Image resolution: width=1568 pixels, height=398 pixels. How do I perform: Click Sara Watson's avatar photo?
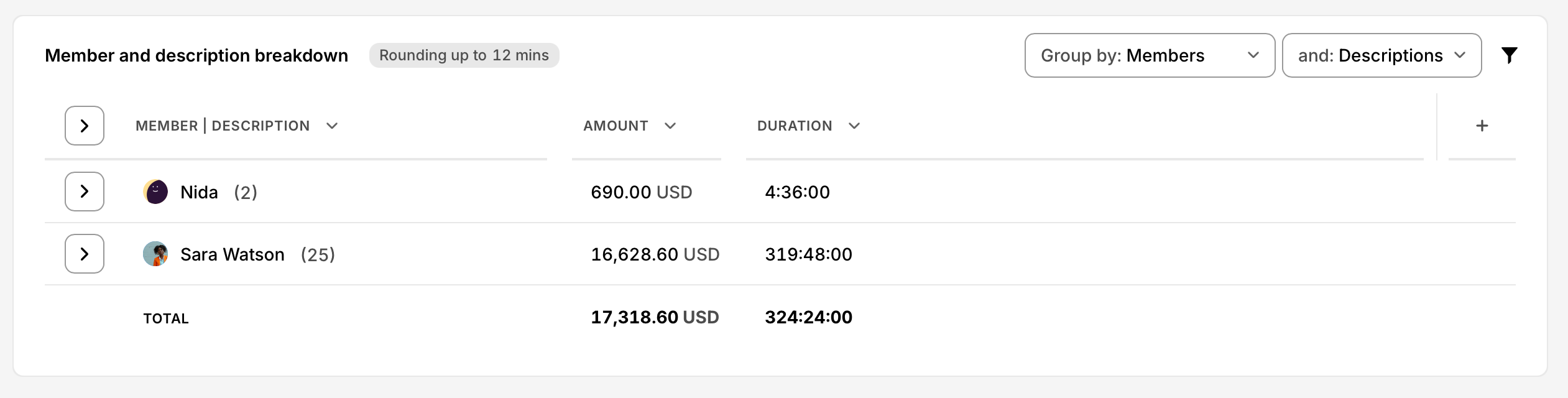point(155,254)
